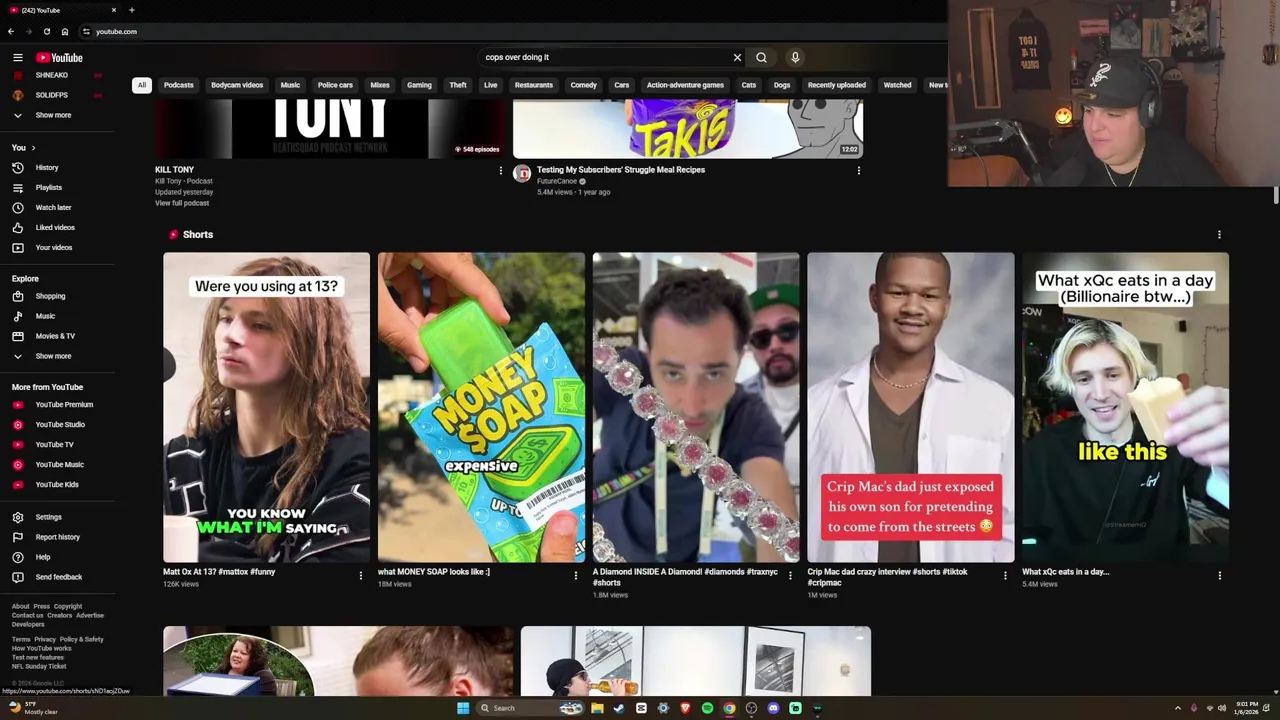Select the Police cars filter chip
Screen dimensions: 1280x720
335,85
